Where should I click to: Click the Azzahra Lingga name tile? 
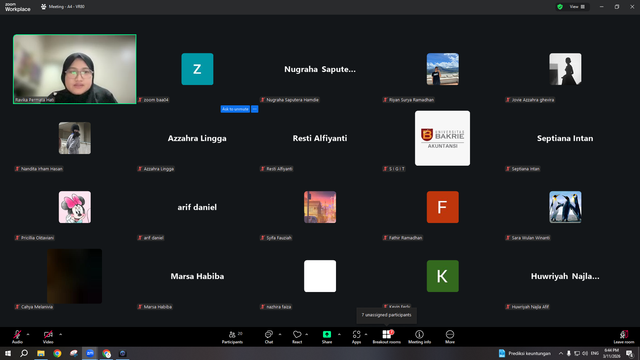197,138
